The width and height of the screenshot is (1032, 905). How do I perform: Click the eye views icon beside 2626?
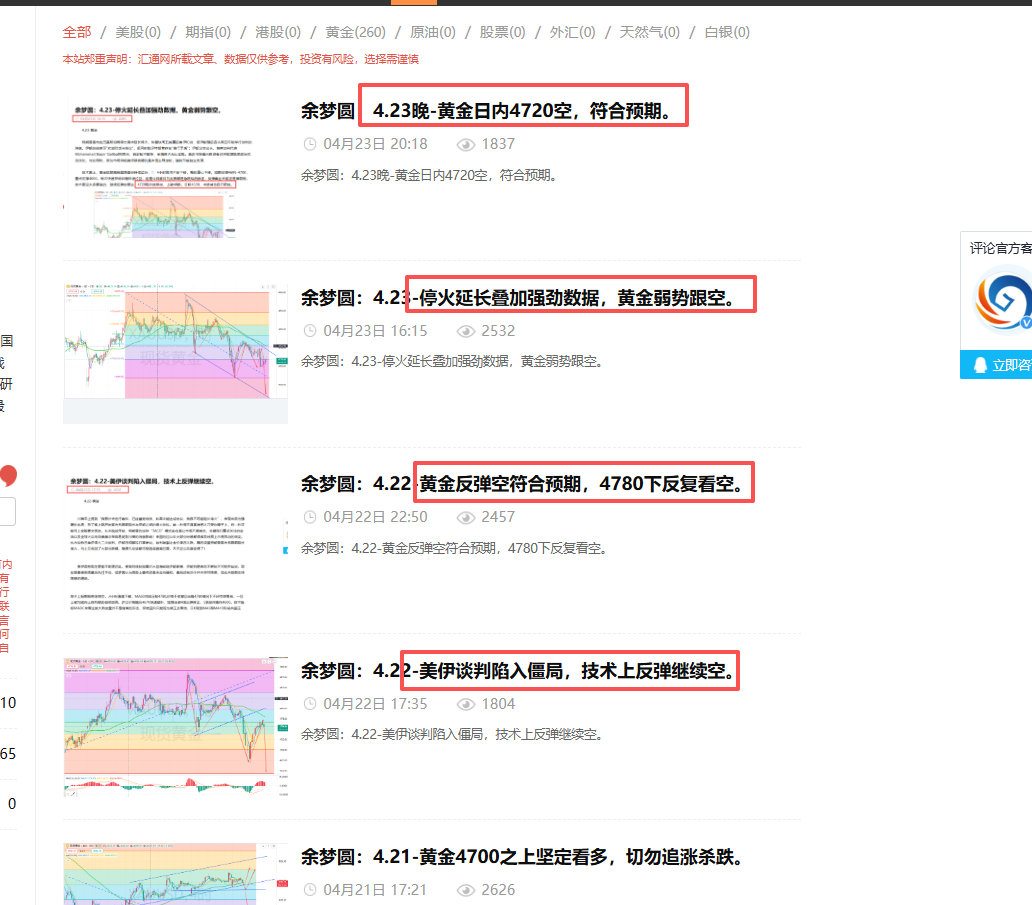click(x=466, y=891)
